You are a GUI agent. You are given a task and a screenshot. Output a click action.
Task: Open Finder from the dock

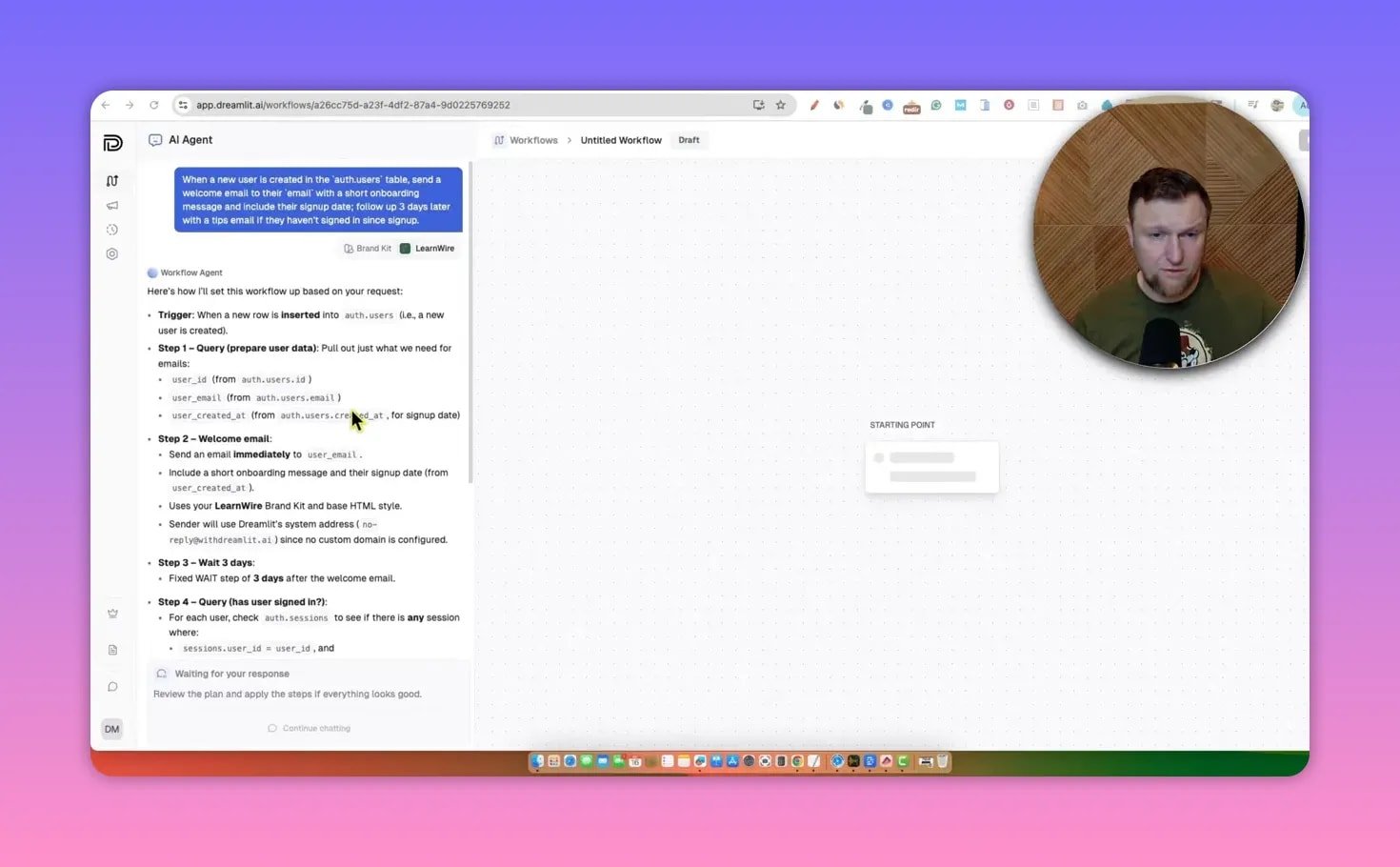(x=538, y=761)
